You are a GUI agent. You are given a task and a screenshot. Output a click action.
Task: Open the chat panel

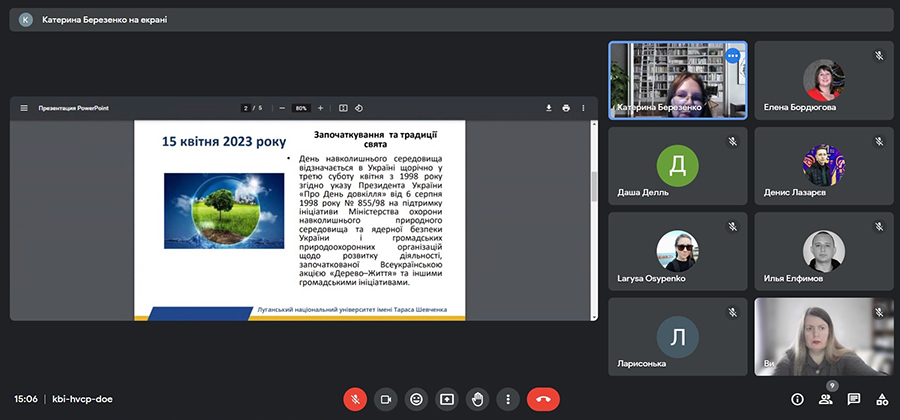[x=853, y=398]
